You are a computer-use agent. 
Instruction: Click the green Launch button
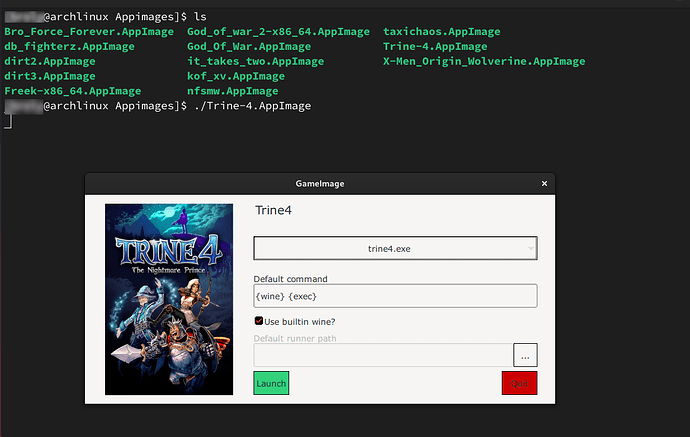click(271, 383)
